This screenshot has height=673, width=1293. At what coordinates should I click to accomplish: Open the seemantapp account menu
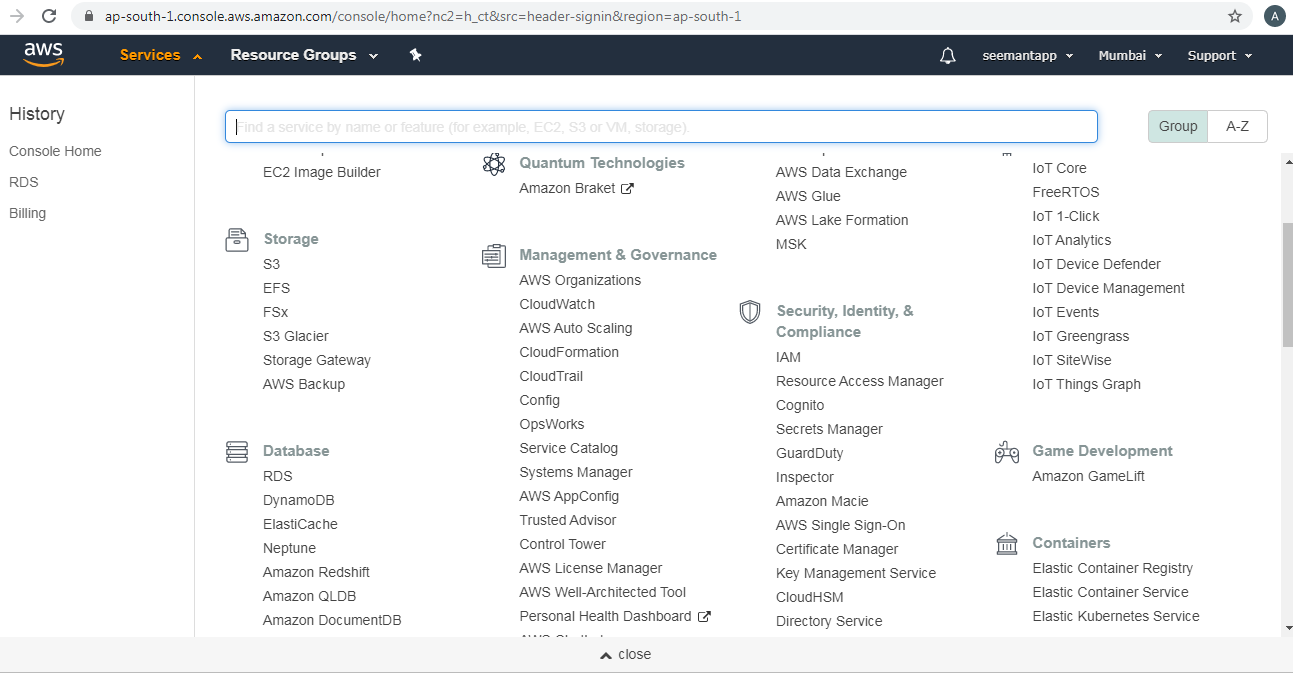(1028, 56)
